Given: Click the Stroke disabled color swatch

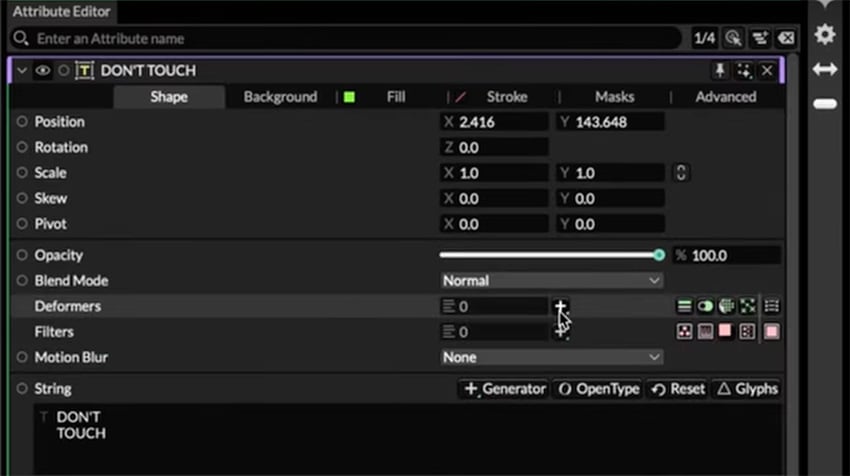Looking at the screenshot, I should pyautogui.click(x=460, y=97).
